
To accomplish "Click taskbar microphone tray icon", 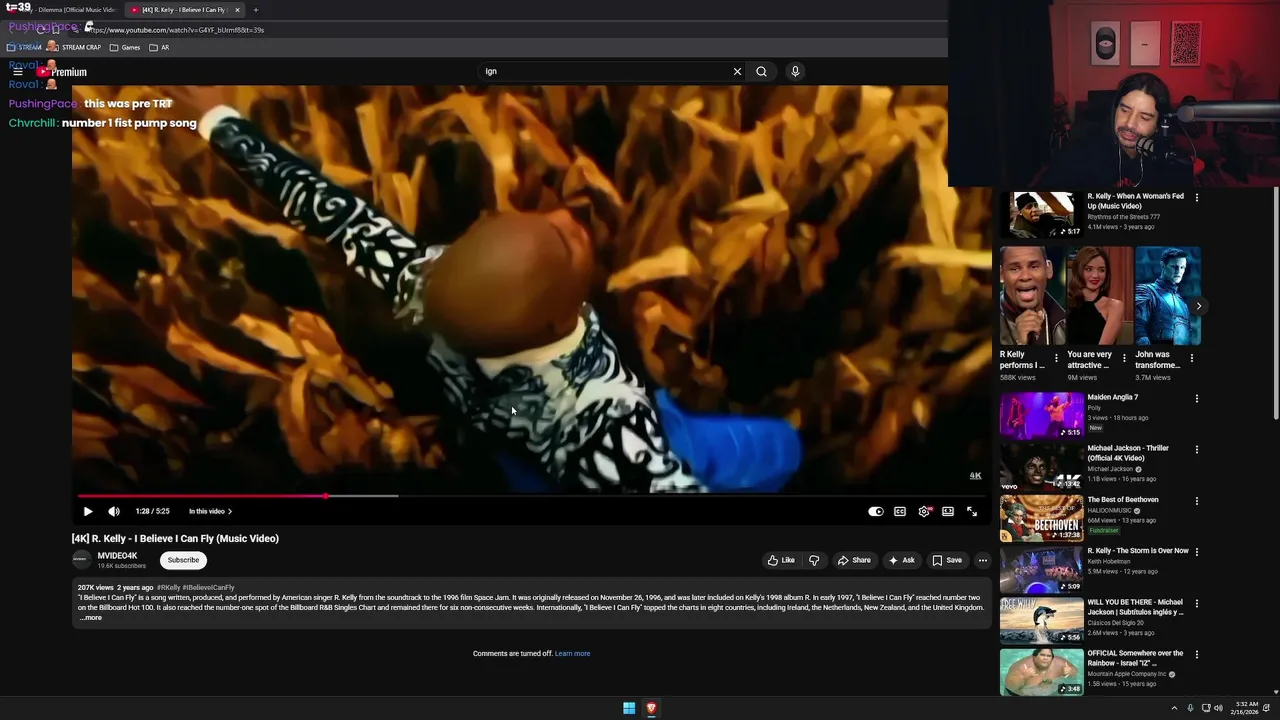I will click(x=1190, y=708).
